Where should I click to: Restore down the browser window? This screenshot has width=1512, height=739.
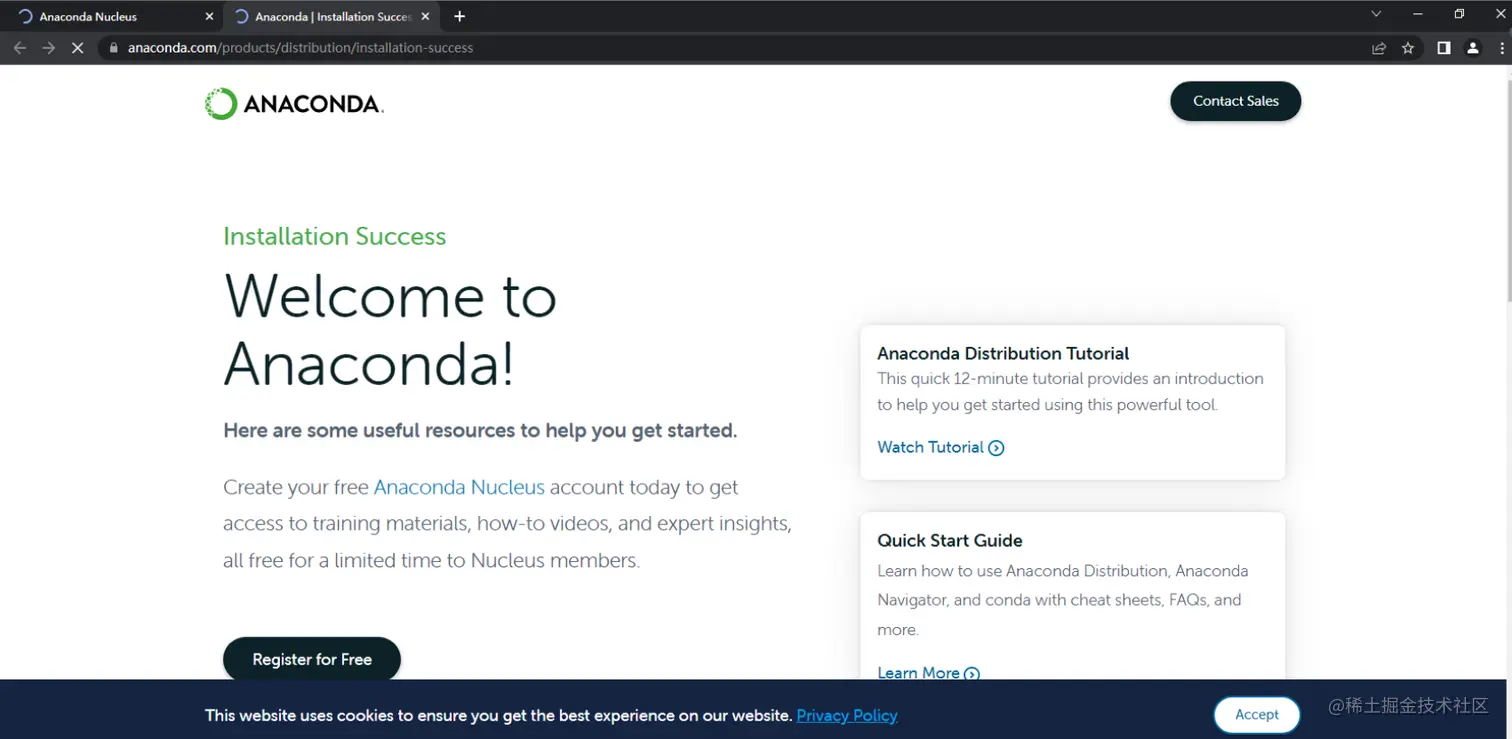click(x=1459, y=14)
